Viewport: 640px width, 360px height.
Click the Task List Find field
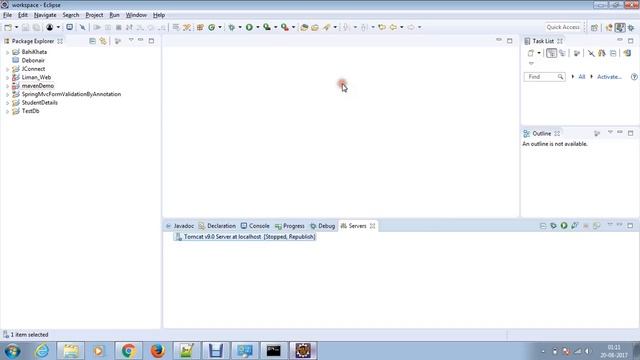(544, 77)
